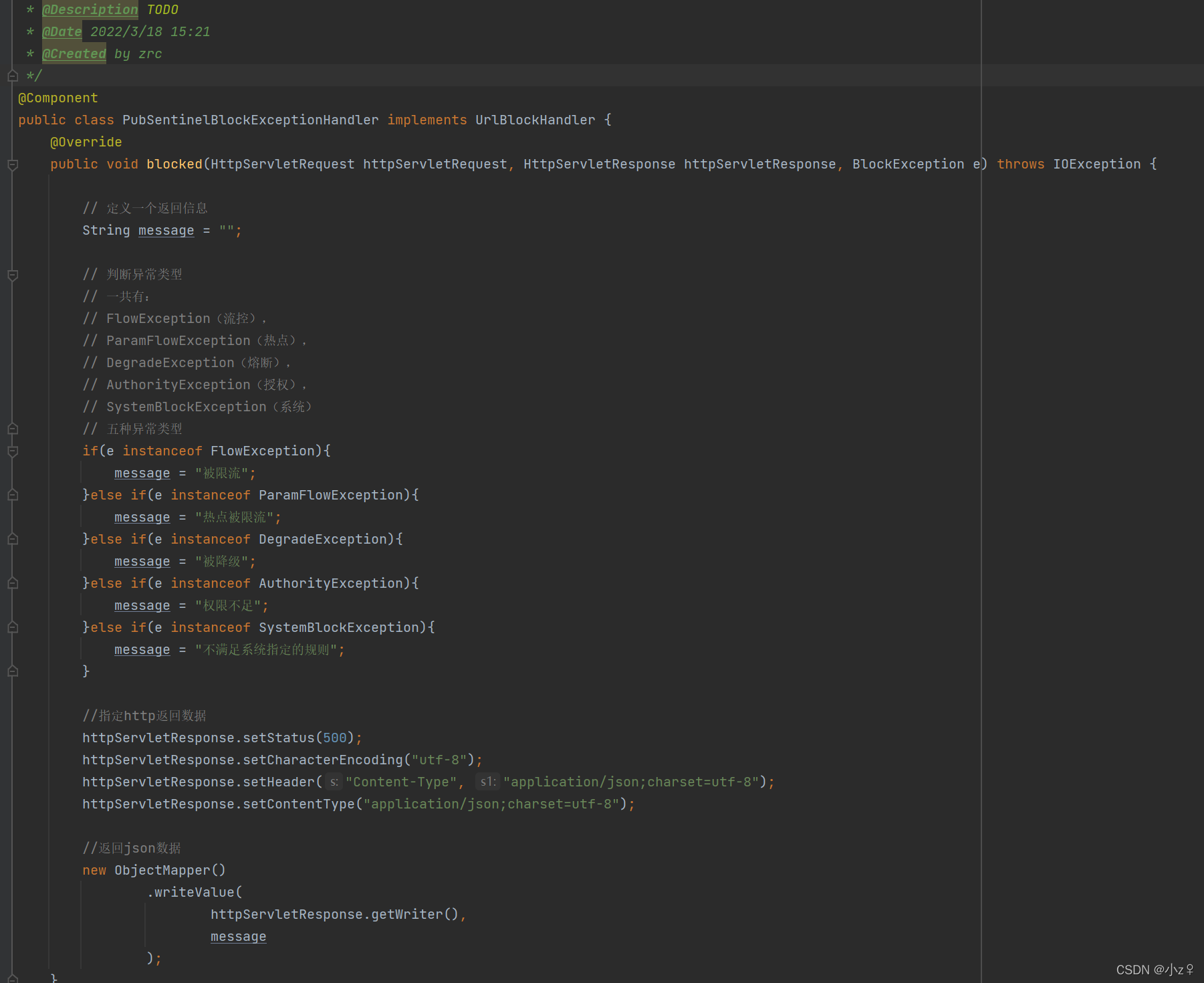
Task: Click setStatus status code 500
Action: [335, 738]
